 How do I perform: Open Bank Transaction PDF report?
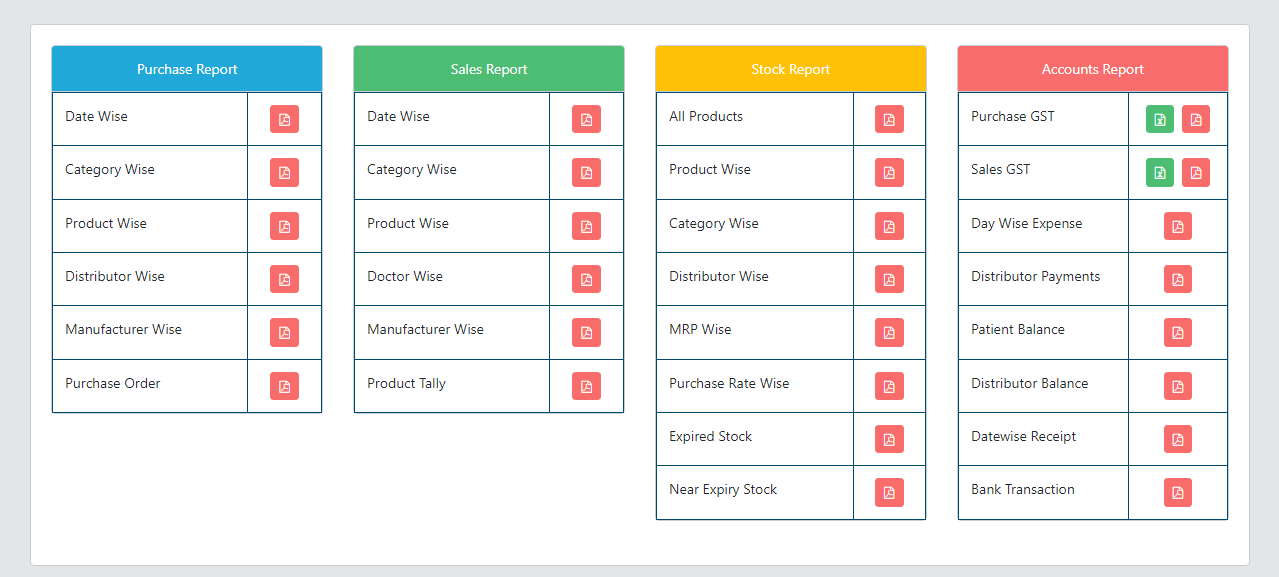(x=1177, y=492)
